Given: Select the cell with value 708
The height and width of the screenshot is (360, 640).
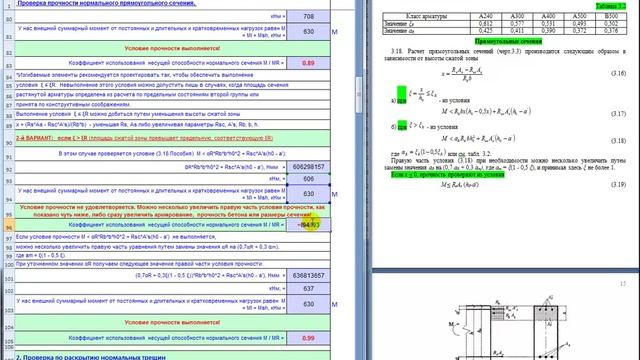Looking at the screenshot, I should tap(309, 16).
